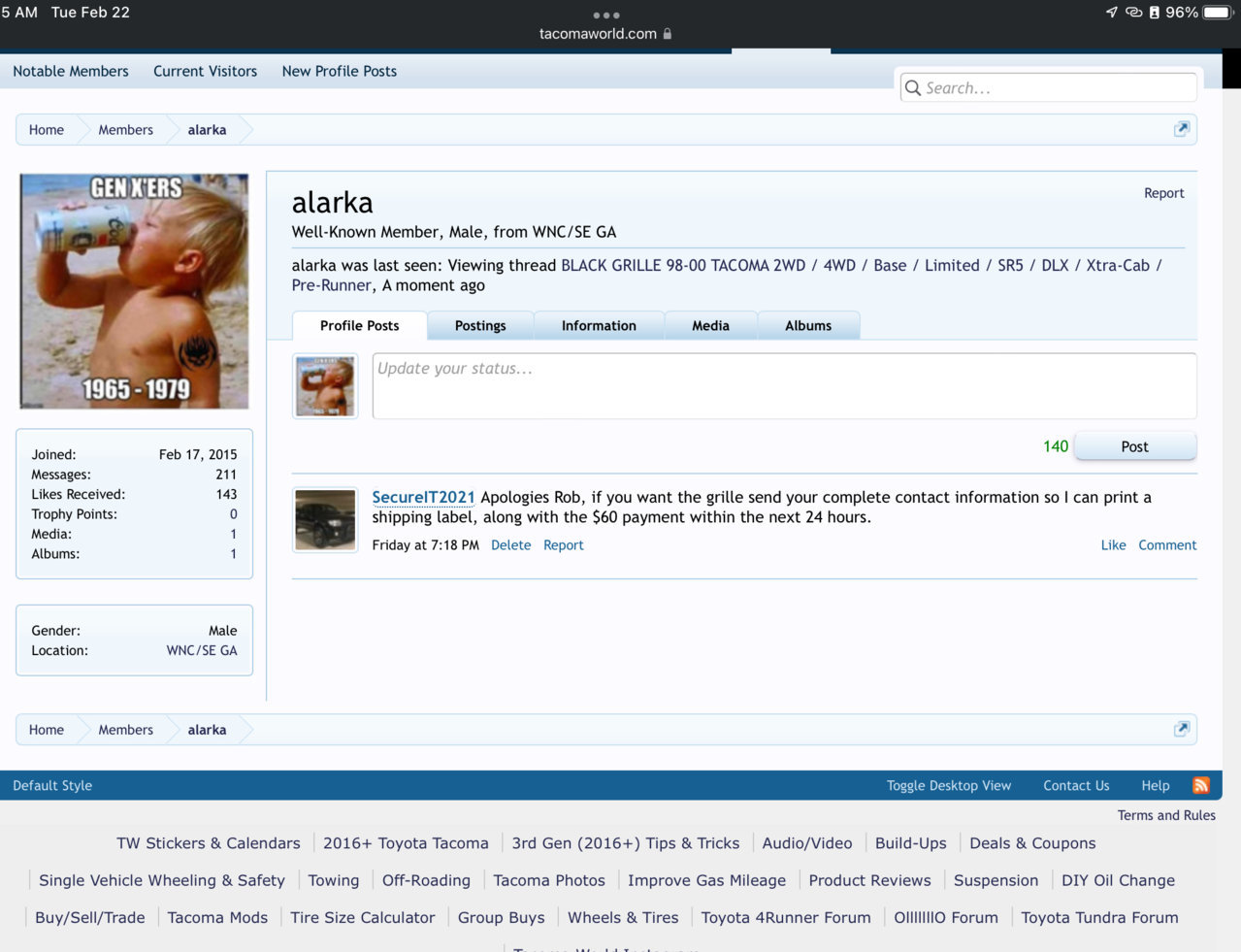
Task: Open Notable Members in the nav bar
Action: tap(71, 71)
